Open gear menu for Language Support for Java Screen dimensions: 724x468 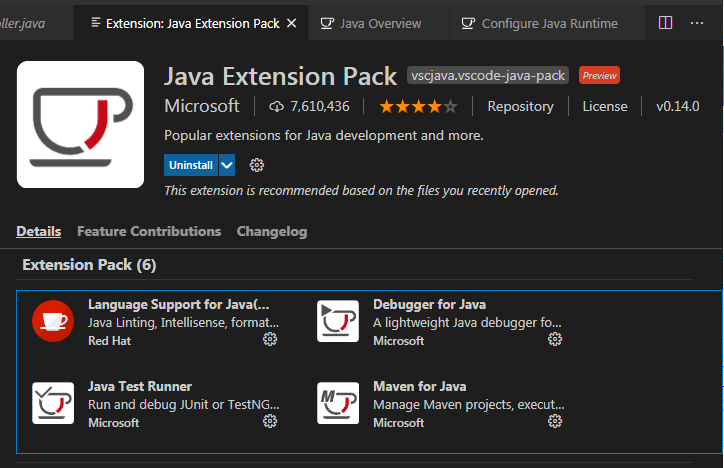click(x=270, y=340)
